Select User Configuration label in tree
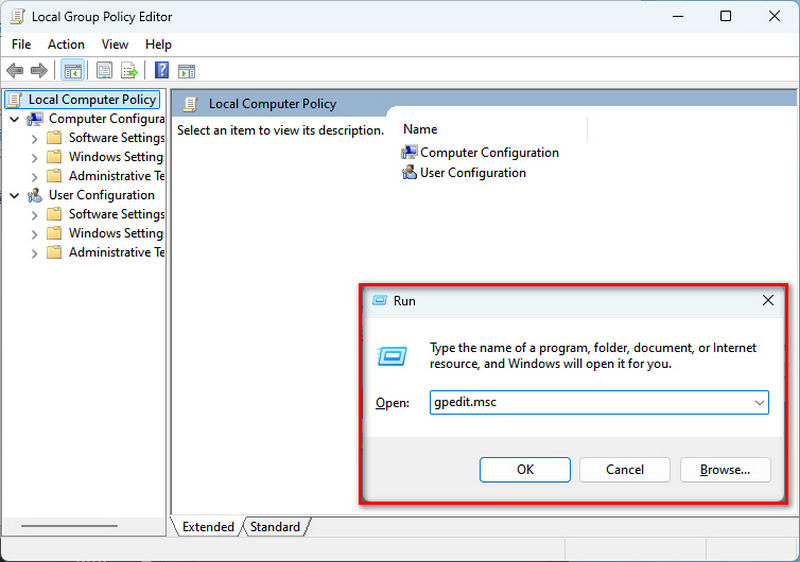 click(x=102, y=195)
